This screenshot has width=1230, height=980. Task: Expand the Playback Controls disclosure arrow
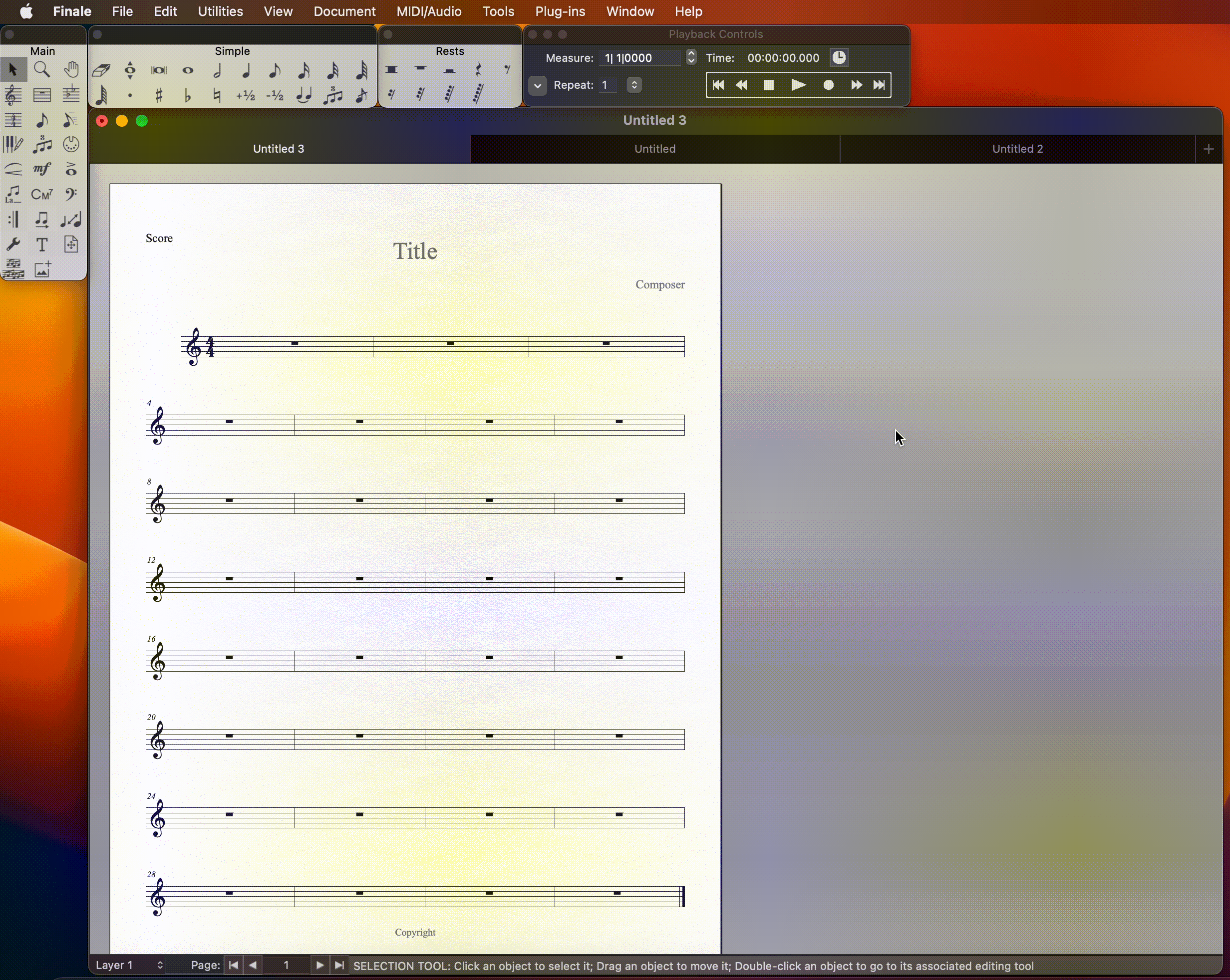[x=538, y=85]
